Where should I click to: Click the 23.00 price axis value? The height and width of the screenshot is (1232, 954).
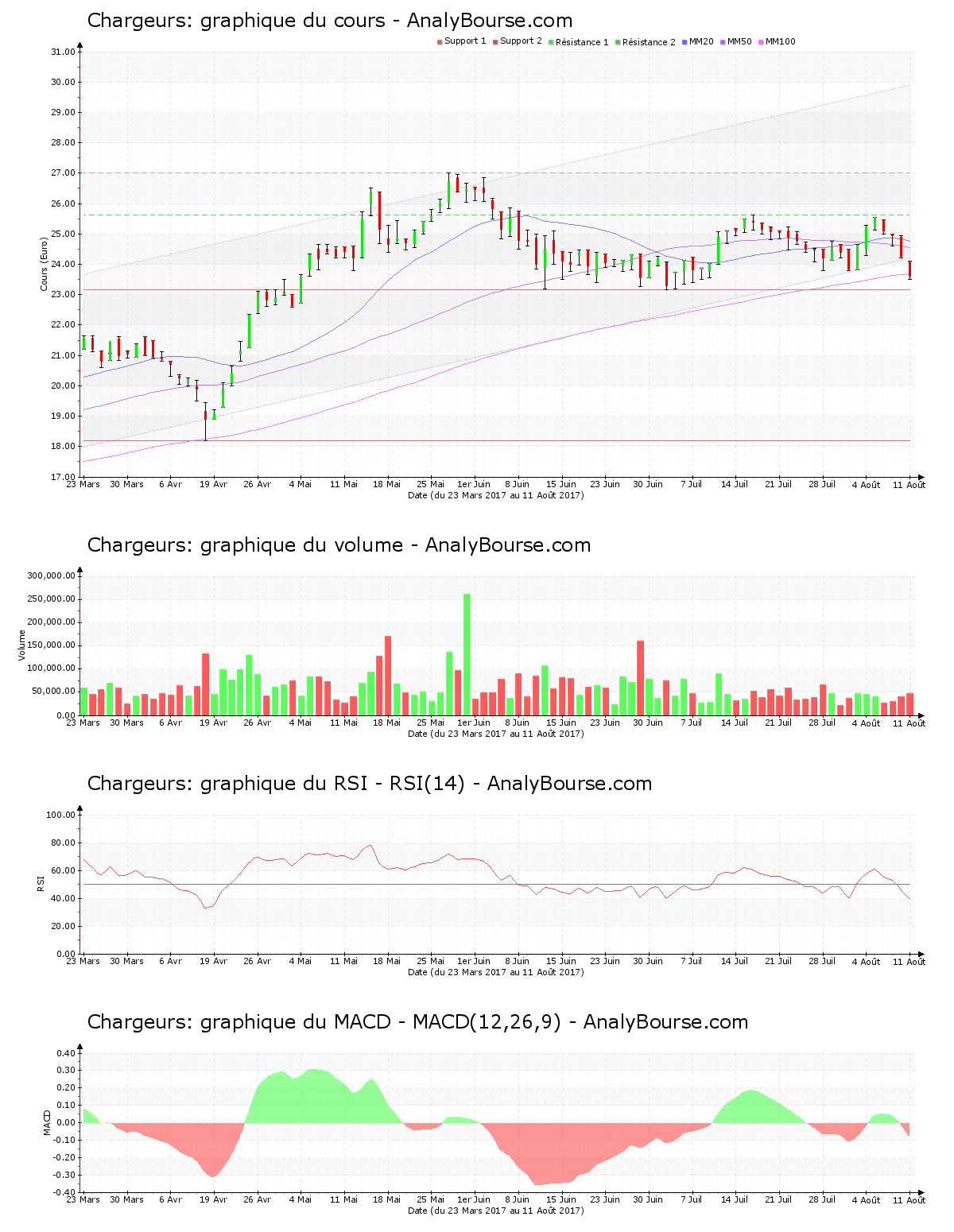click(x=63, y=295)
